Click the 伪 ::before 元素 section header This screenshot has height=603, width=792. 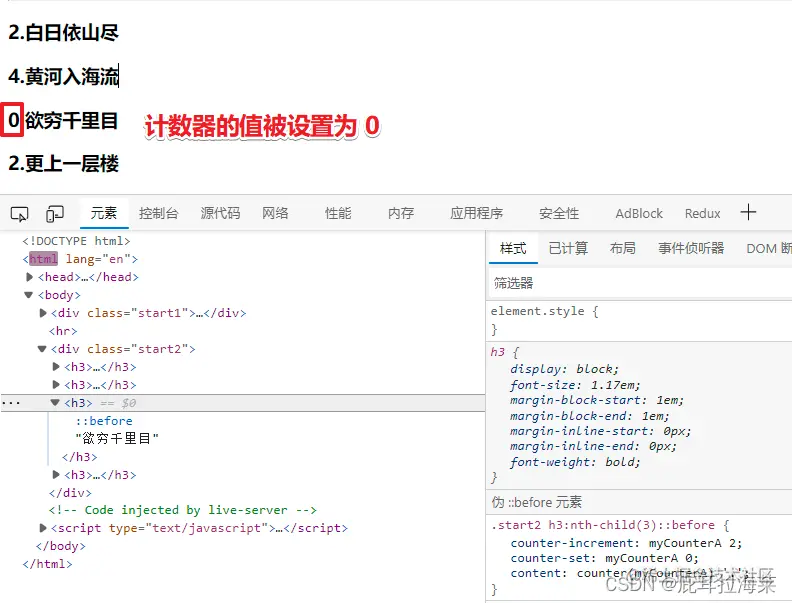point(536,502)
